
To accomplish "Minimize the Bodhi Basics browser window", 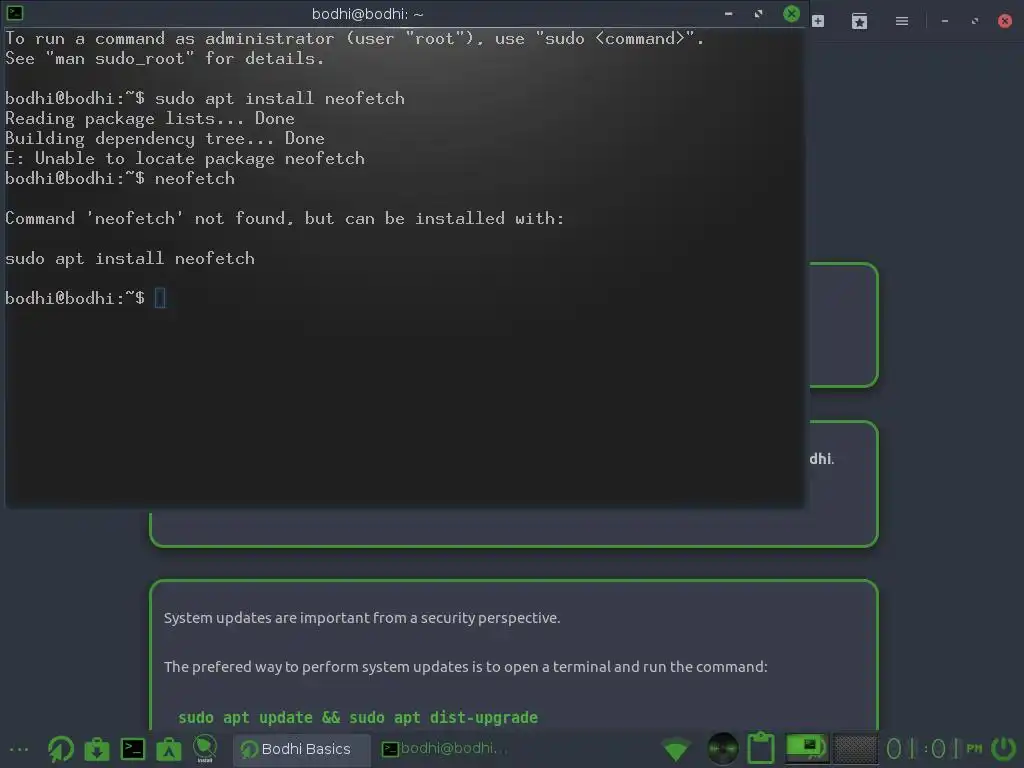I will tap(944, 22).
